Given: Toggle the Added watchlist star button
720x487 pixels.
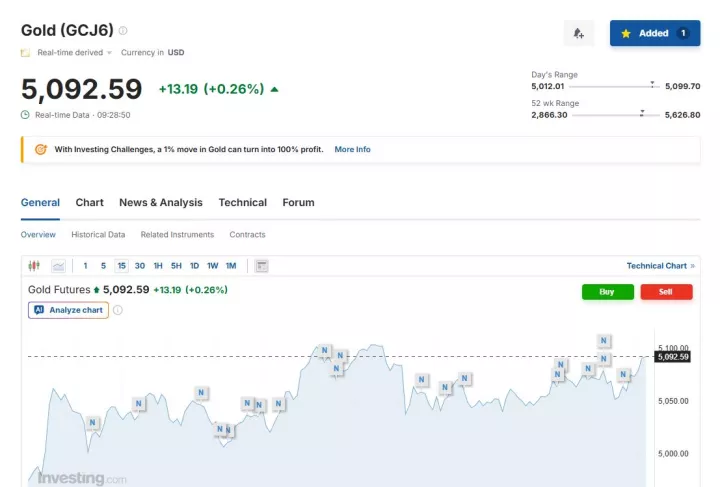Looking at the screenshot, I should pos(655,33).
